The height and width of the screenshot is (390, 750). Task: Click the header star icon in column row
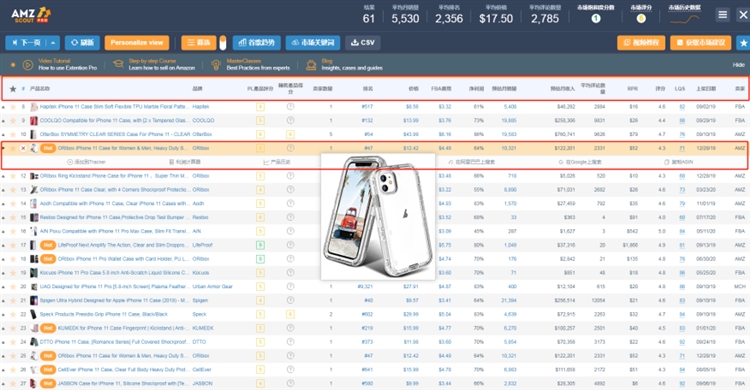(x=13, y=89)
